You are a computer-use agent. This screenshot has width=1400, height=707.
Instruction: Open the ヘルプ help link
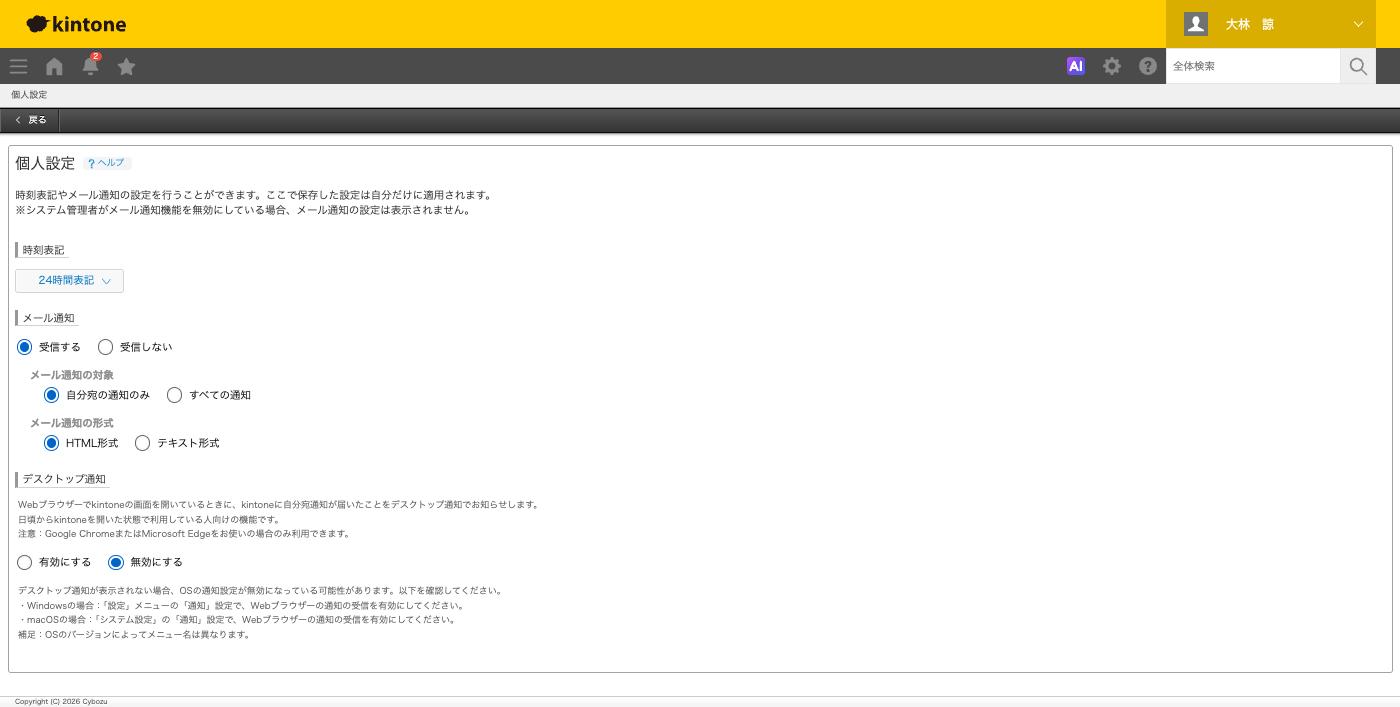[107, 163]
